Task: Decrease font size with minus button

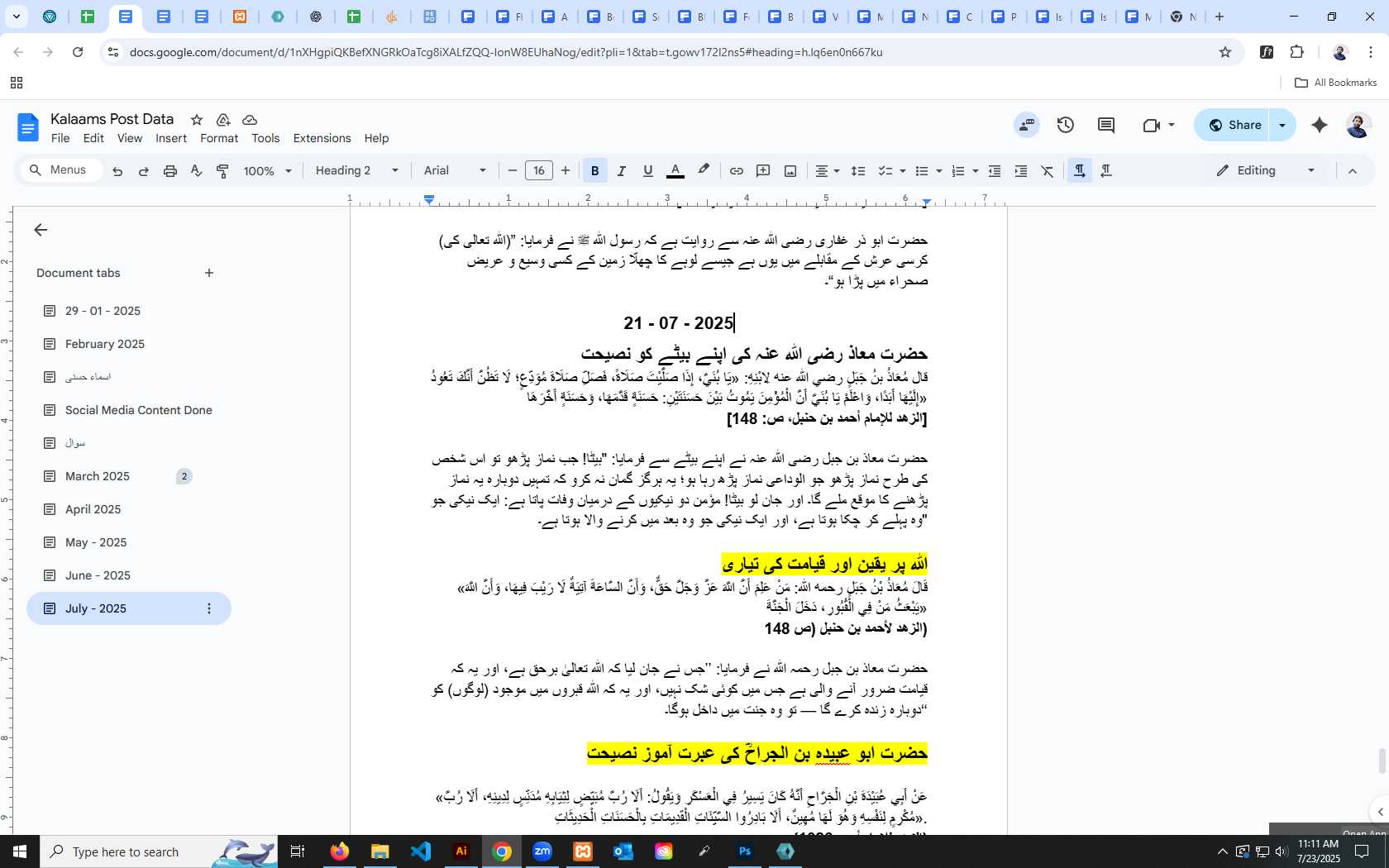Action: click(513, 171)
